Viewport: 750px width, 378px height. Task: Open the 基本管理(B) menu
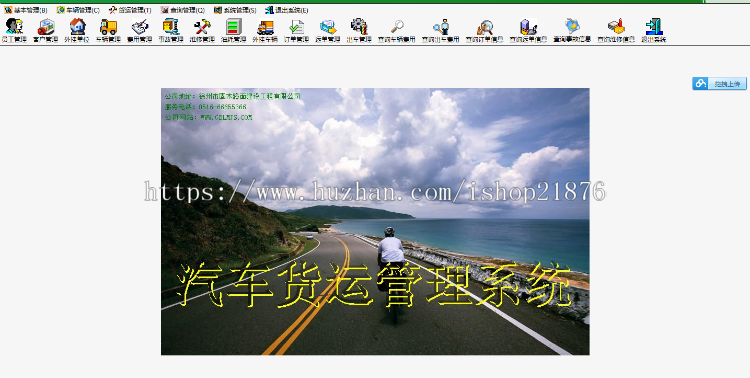click(x=26, y=10)
